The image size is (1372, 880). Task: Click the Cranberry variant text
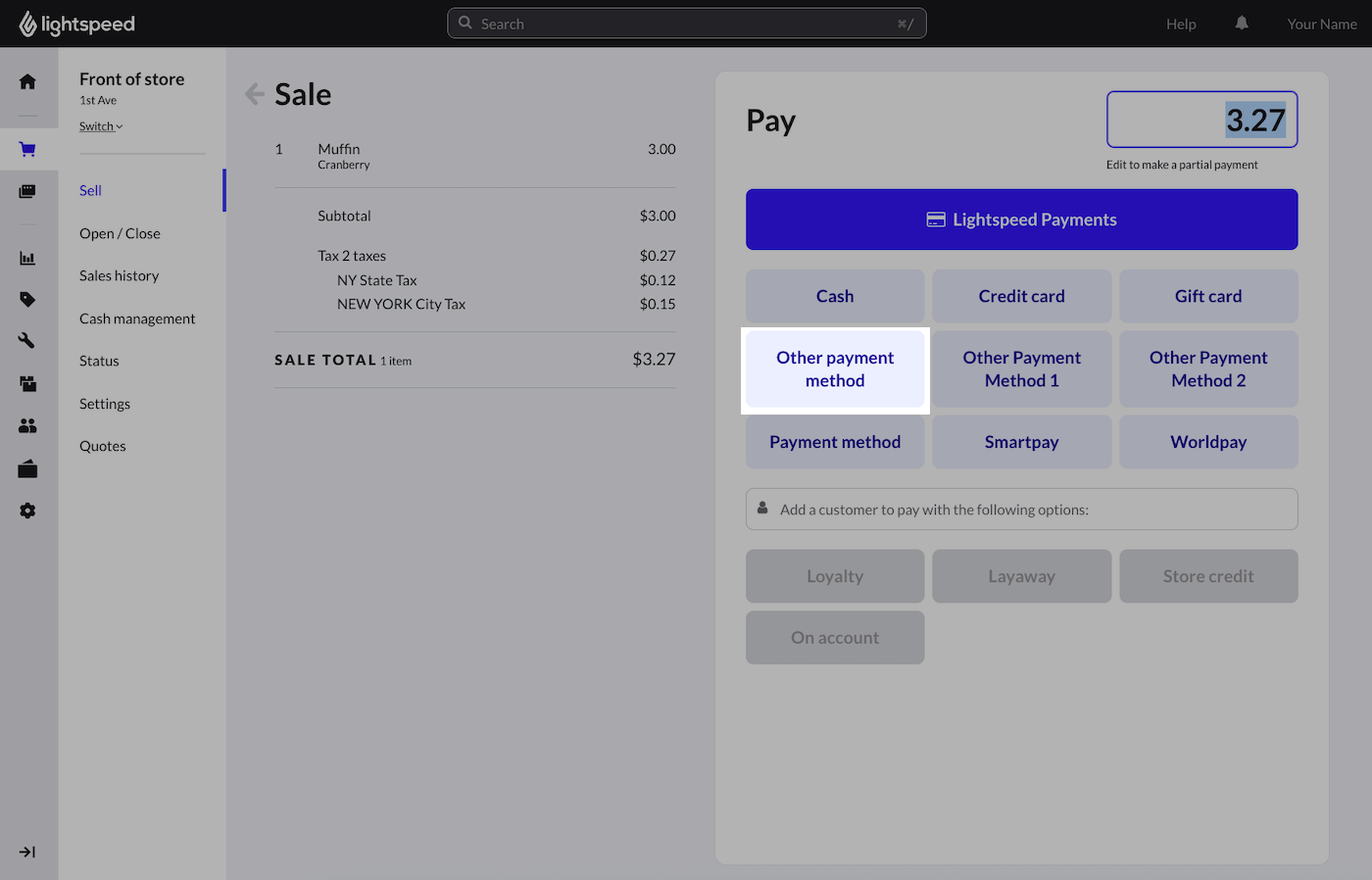coord(344,165)
